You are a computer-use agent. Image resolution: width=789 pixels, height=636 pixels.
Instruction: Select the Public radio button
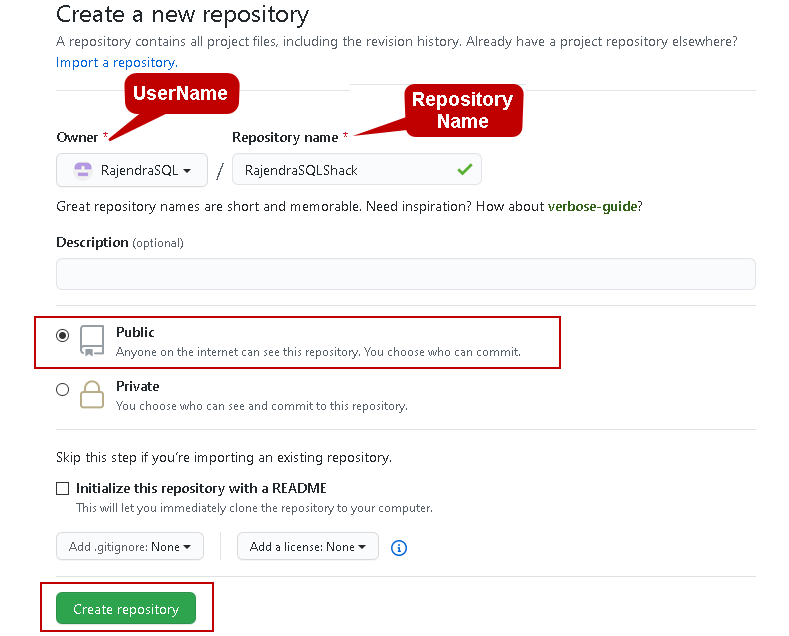(x=63, y=336)
